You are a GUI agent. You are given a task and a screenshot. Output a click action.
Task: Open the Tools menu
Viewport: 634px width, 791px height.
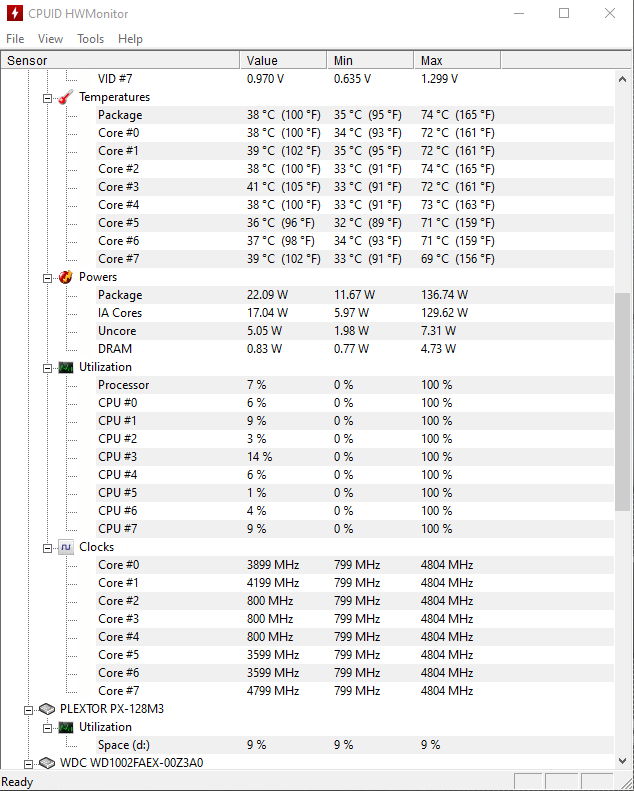click(90, 39)
